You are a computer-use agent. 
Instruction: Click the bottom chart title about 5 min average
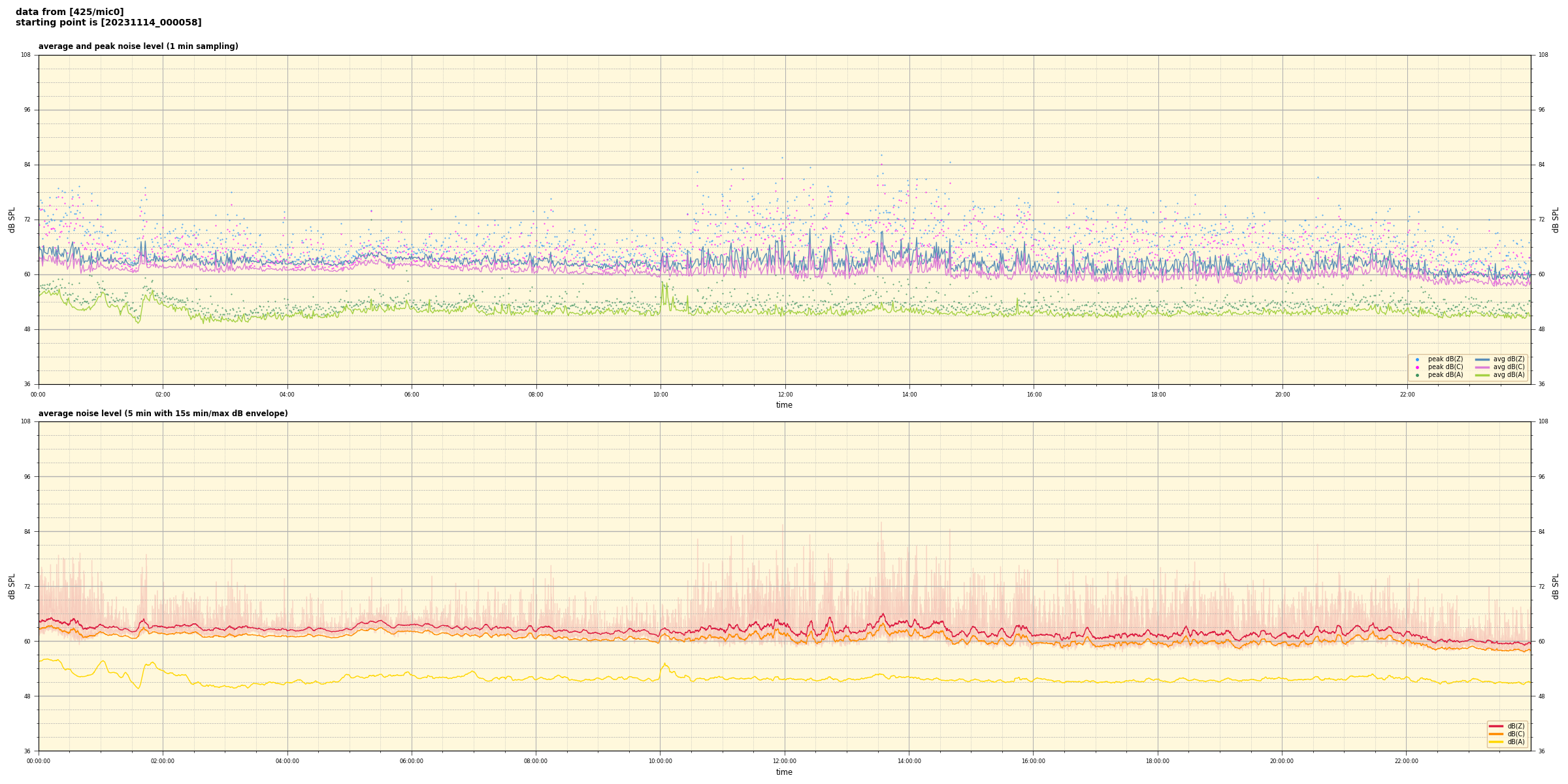point(163,414)
